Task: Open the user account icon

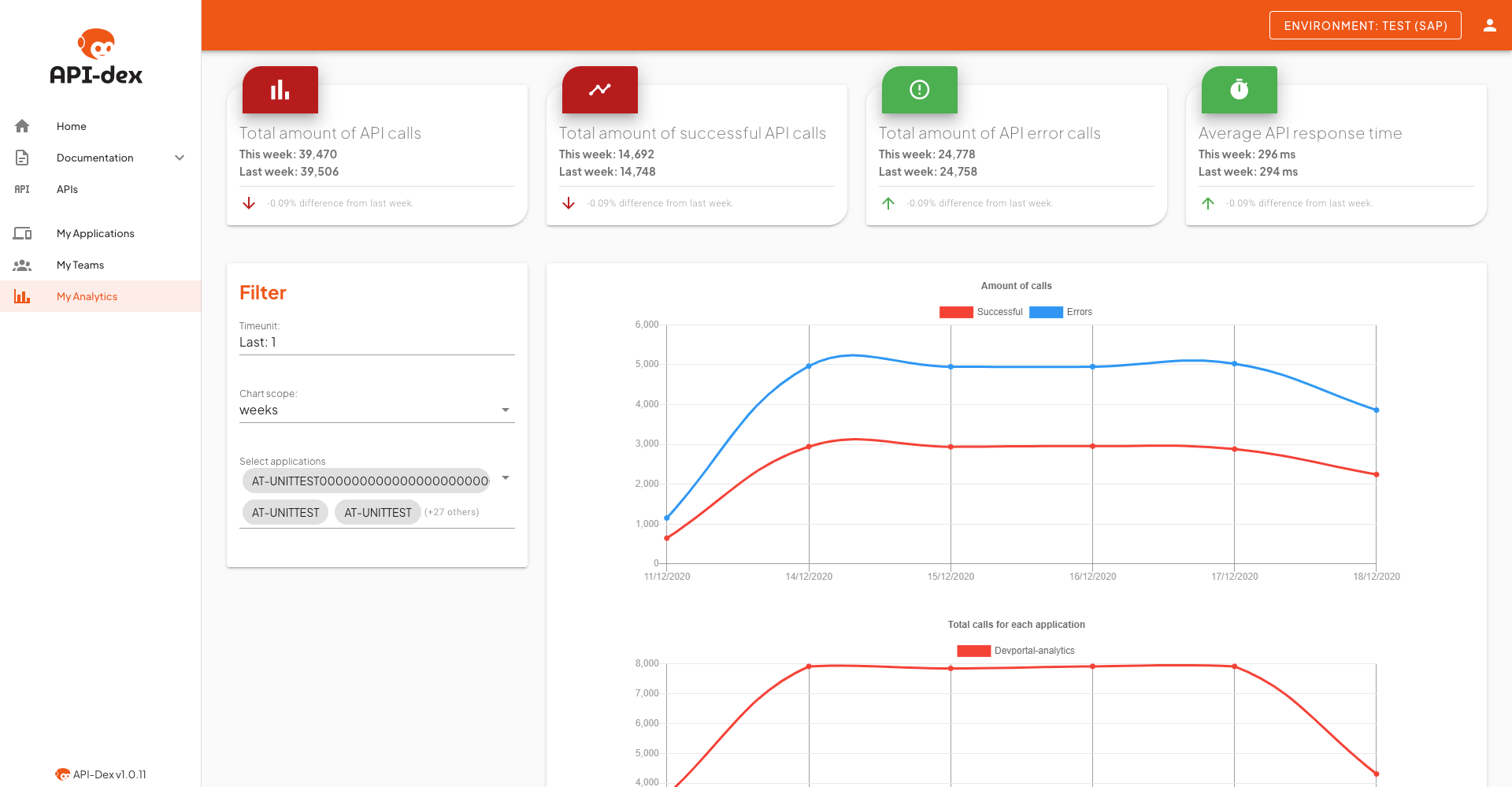Action: tap(1489, 25)
